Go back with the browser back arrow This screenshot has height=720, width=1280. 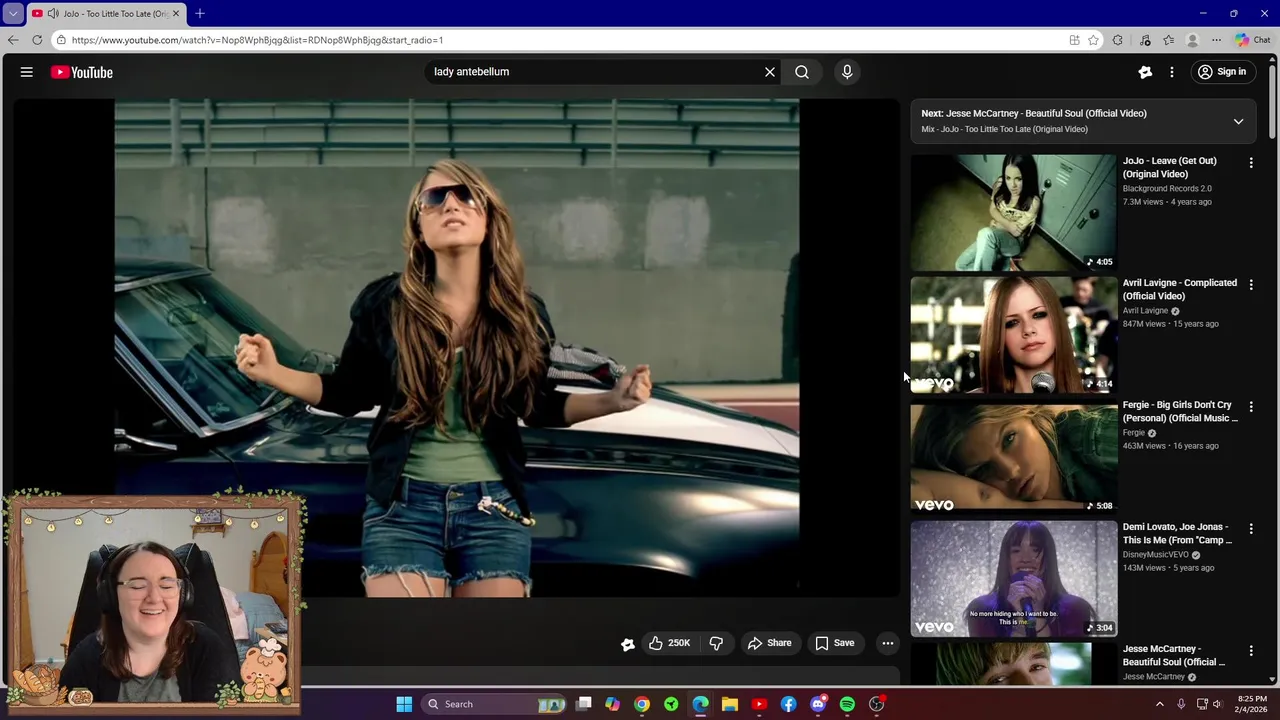click(13, 40)
